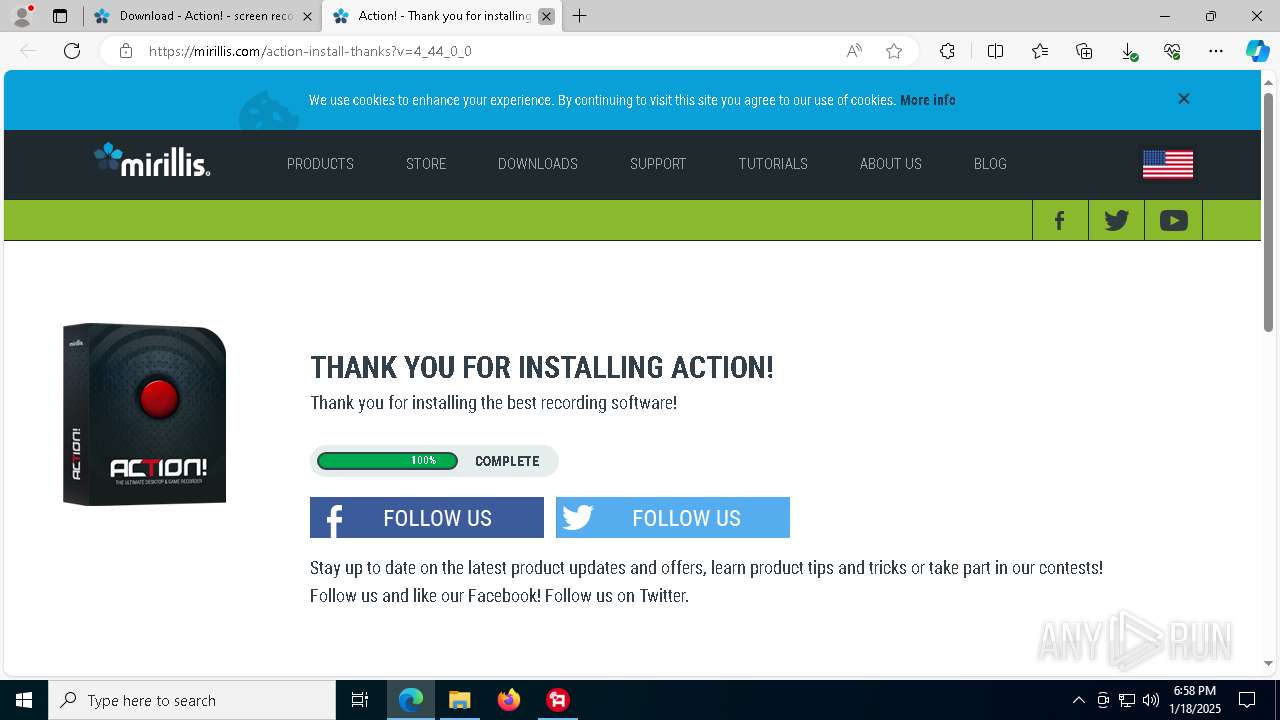This screenshot has width=1280, height=720.
Task: Open the STORE menu item
Action: click(x=426, y=164)
